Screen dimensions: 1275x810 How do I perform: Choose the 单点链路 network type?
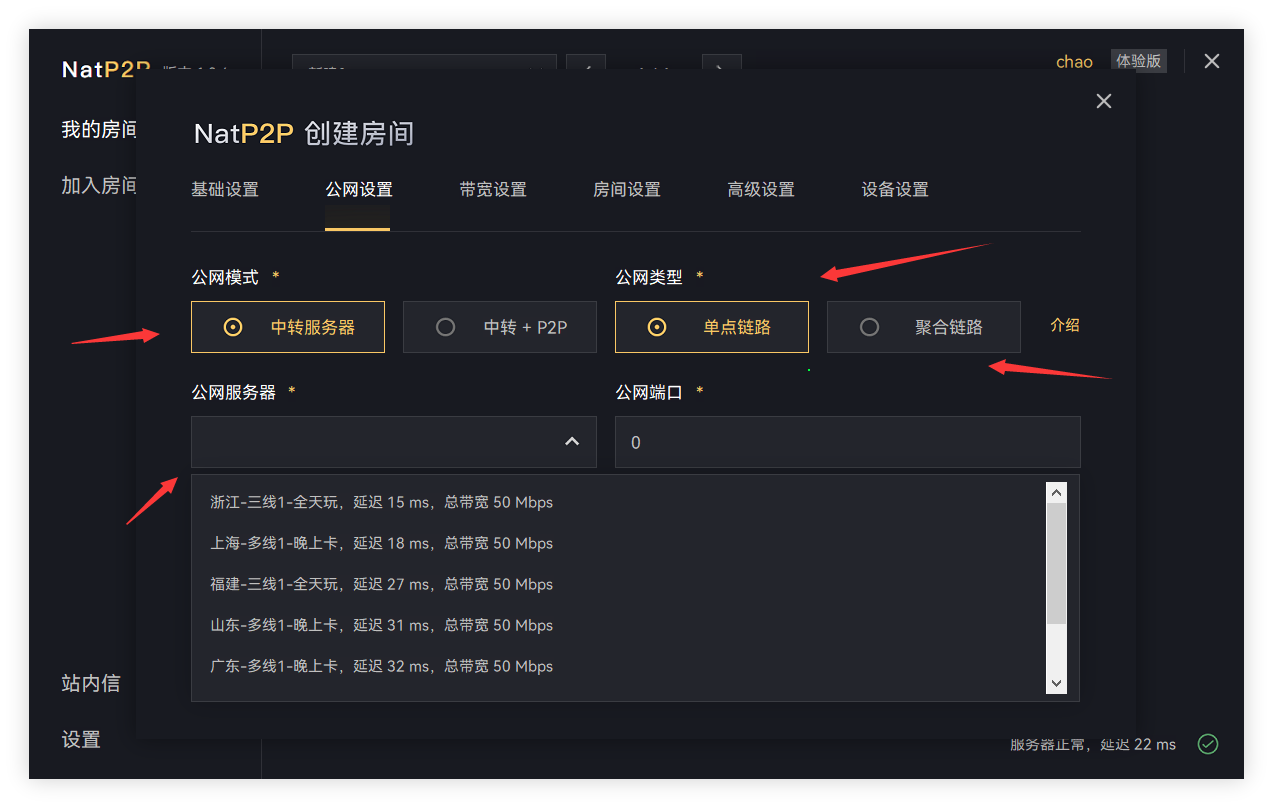point(712,327)
